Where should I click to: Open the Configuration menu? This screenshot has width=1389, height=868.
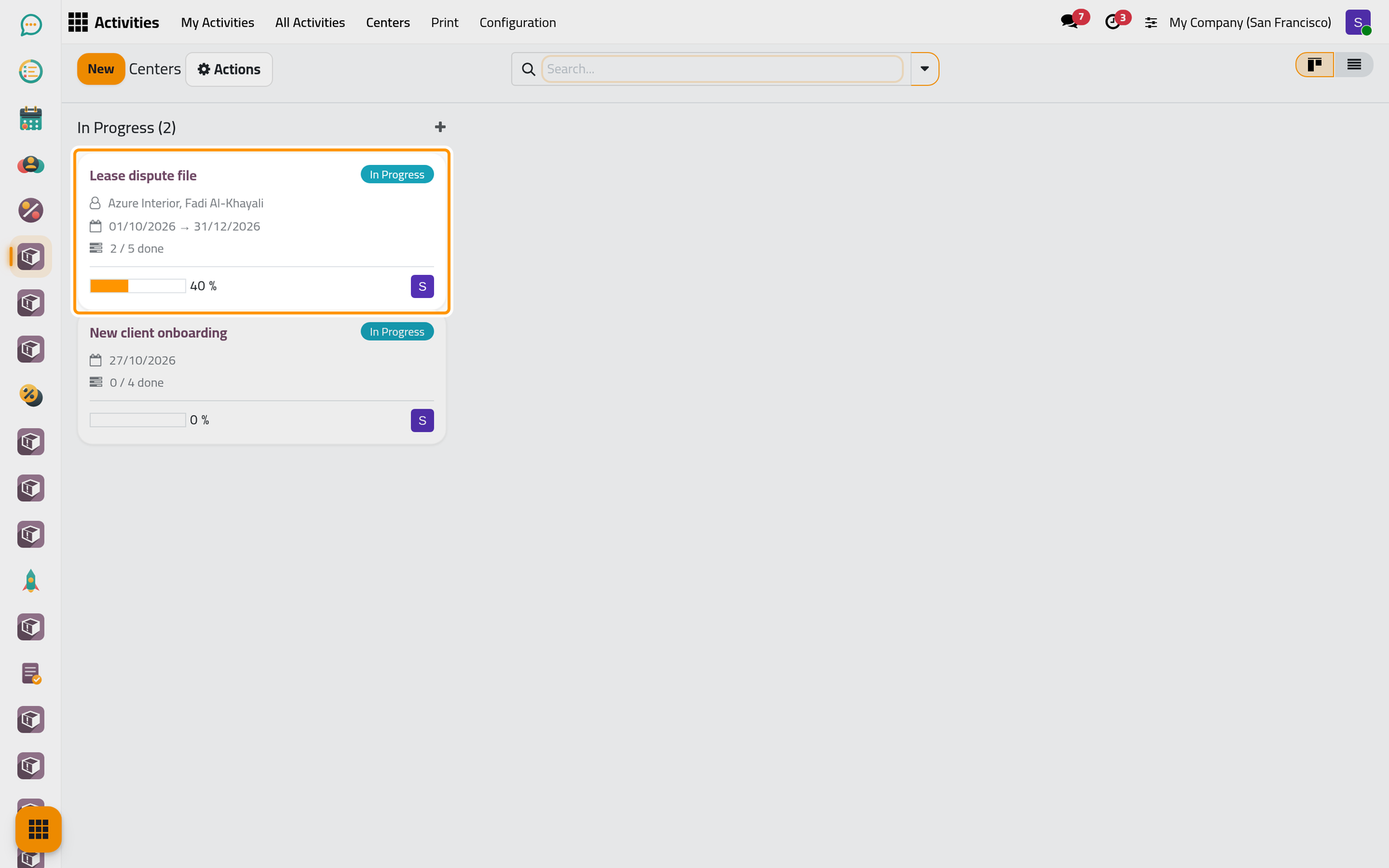tap(518, 22)
